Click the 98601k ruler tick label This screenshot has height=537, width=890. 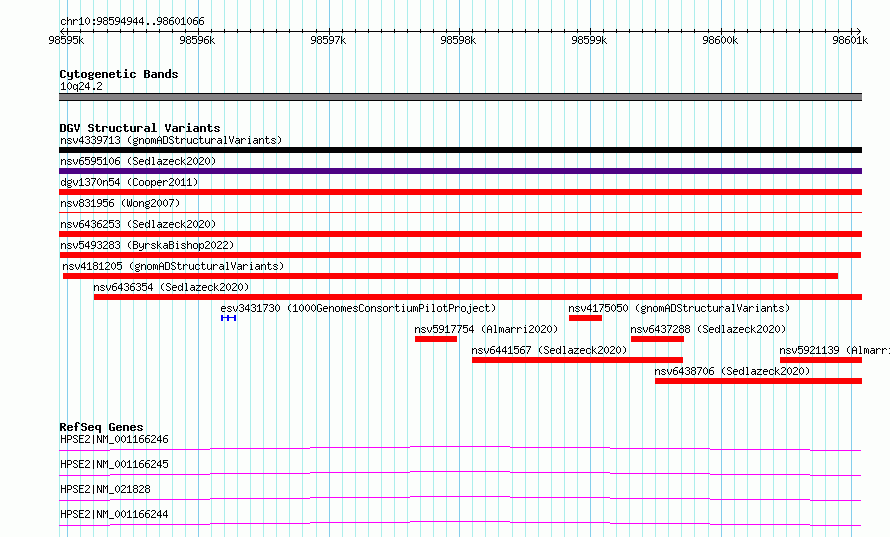[x=850, y=40]
